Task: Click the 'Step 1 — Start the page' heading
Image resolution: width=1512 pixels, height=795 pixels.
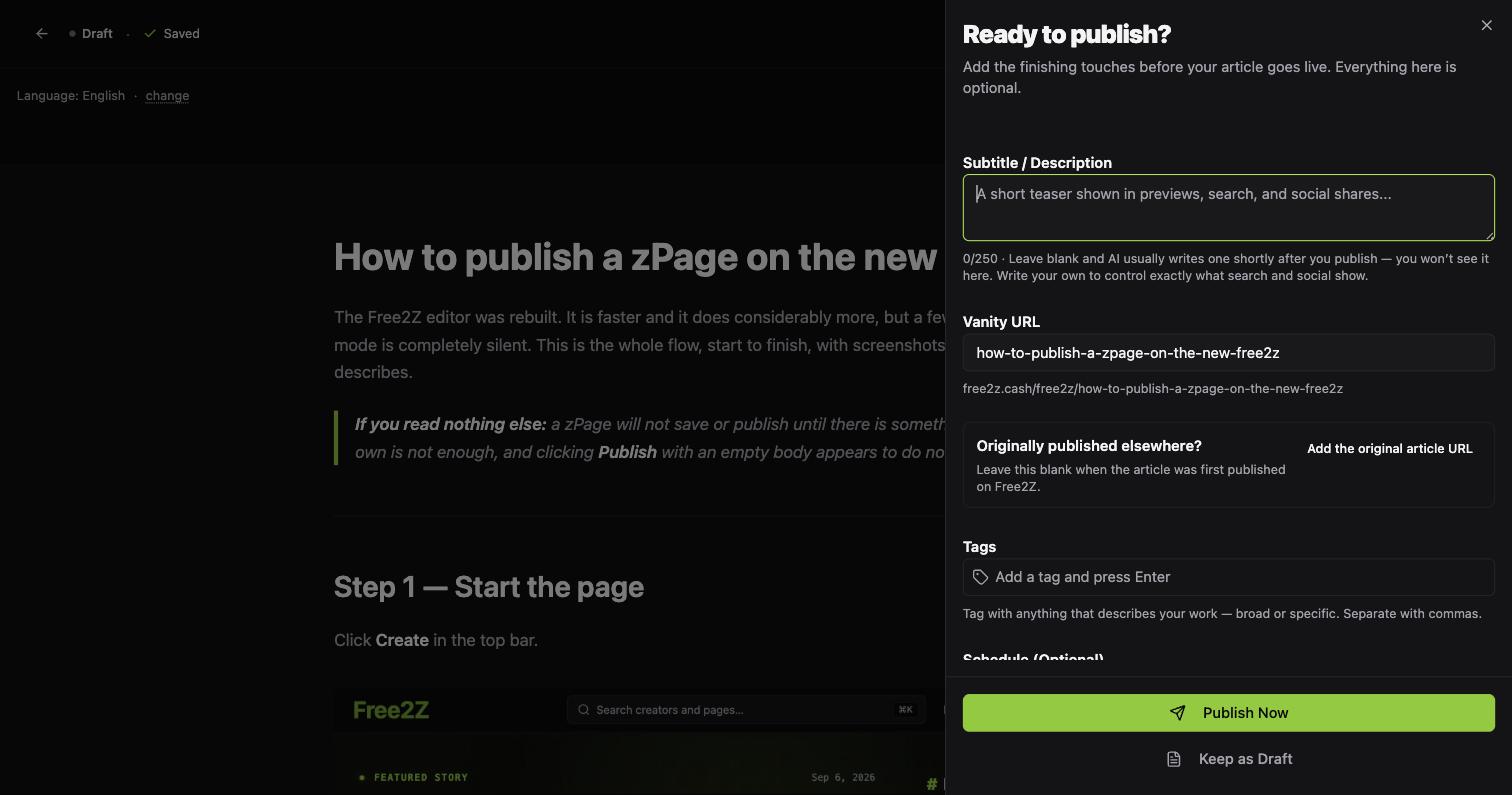Action: (x=489, y=587)
